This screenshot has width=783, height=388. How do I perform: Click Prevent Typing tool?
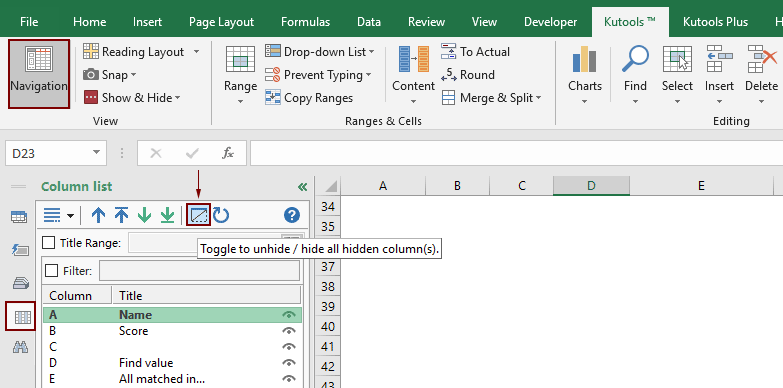319,75
